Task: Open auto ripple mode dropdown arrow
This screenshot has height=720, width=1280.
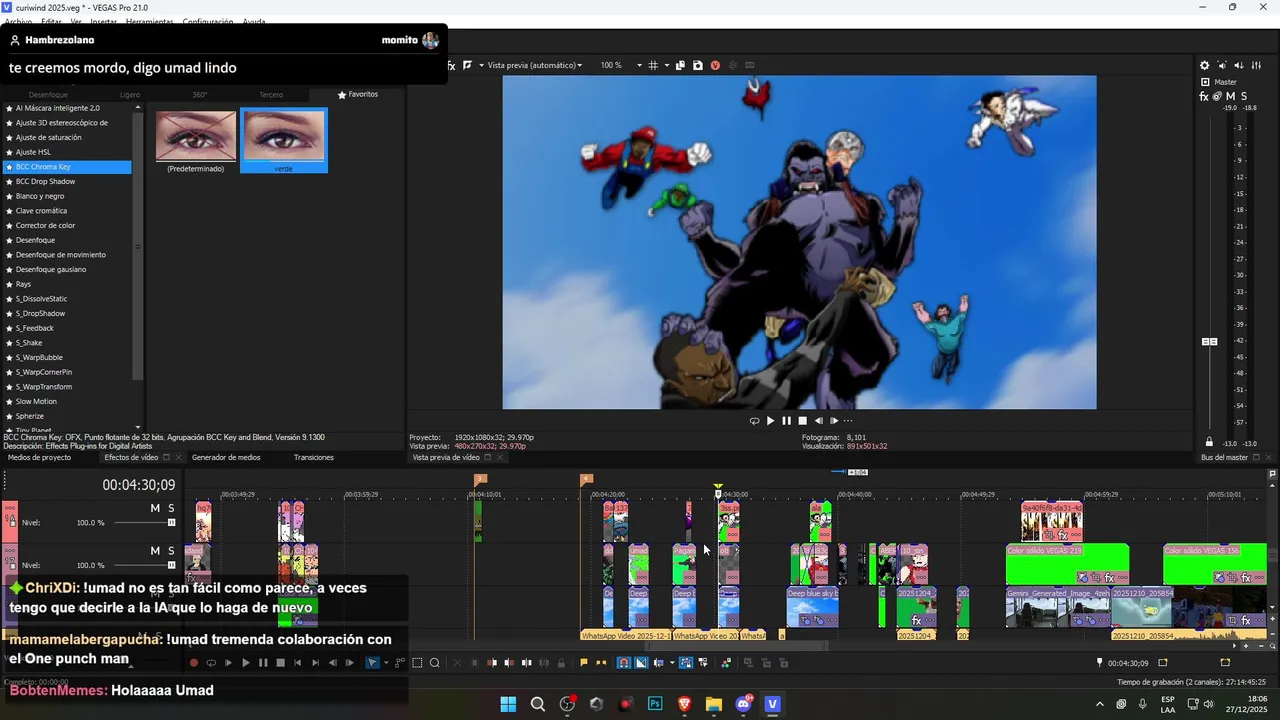Action: [x=672, y=662]
